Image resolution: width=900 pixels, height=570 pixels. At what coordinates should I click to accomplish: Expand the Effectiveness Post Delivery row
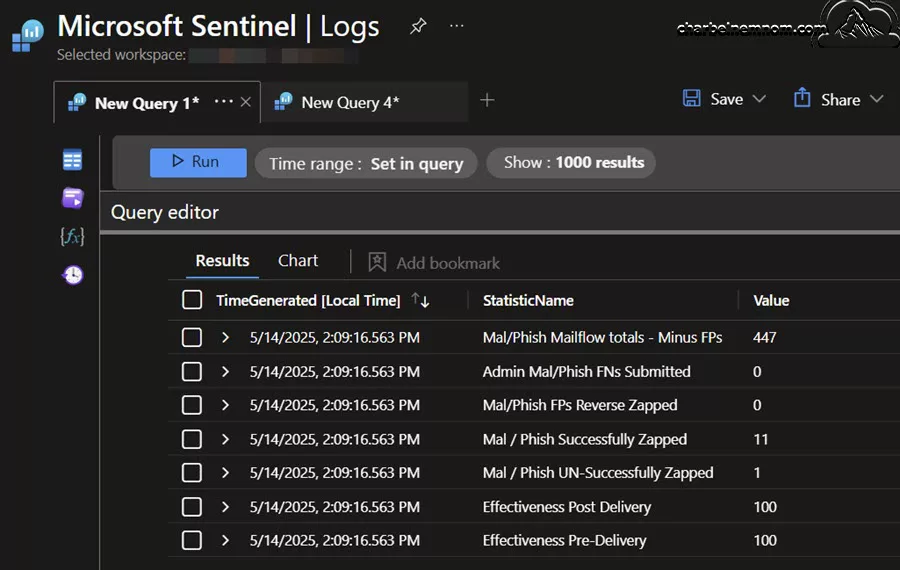(x=225, y=507)
